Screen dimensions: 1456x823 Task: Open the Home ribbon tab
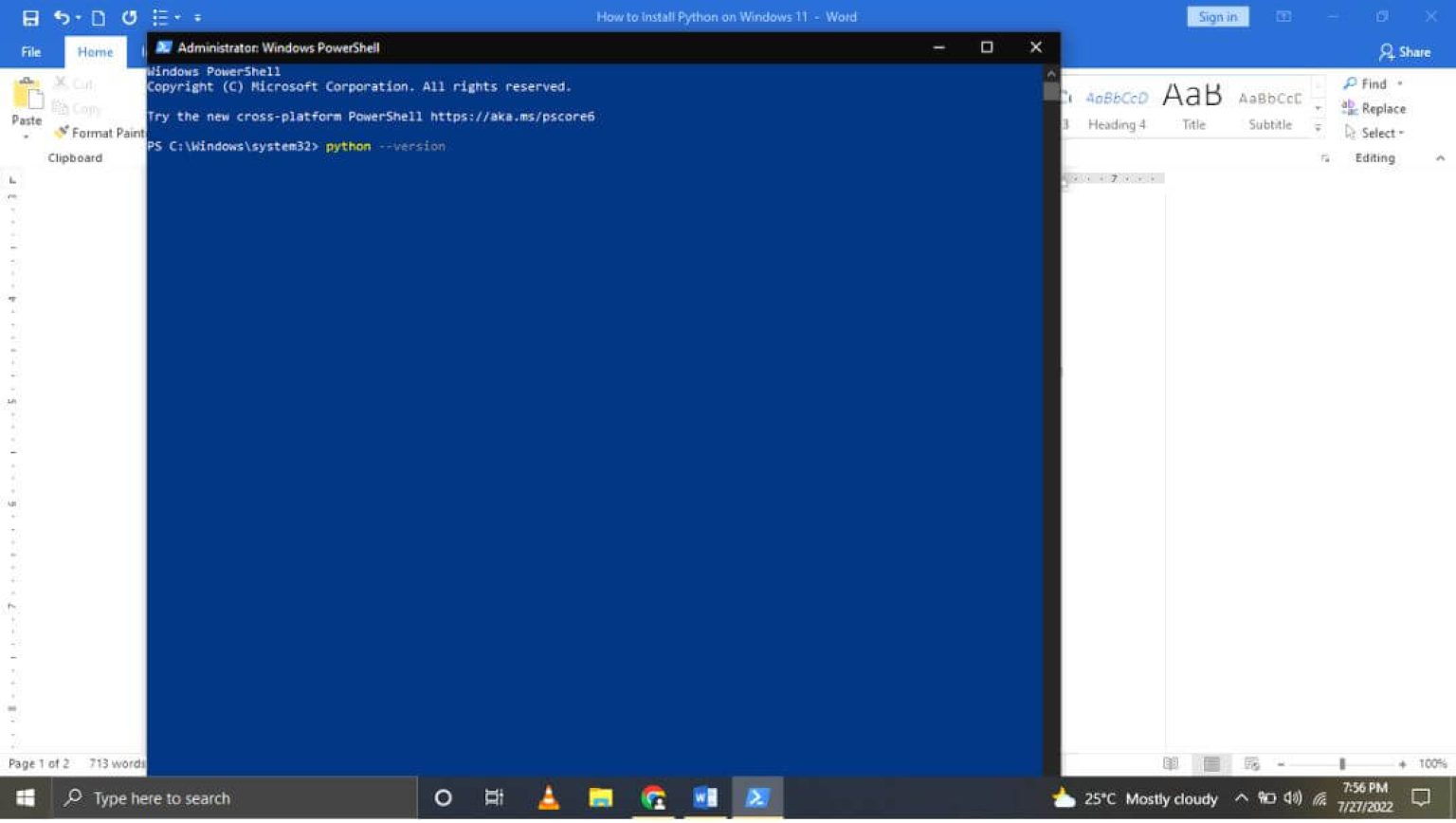(94, 52)
